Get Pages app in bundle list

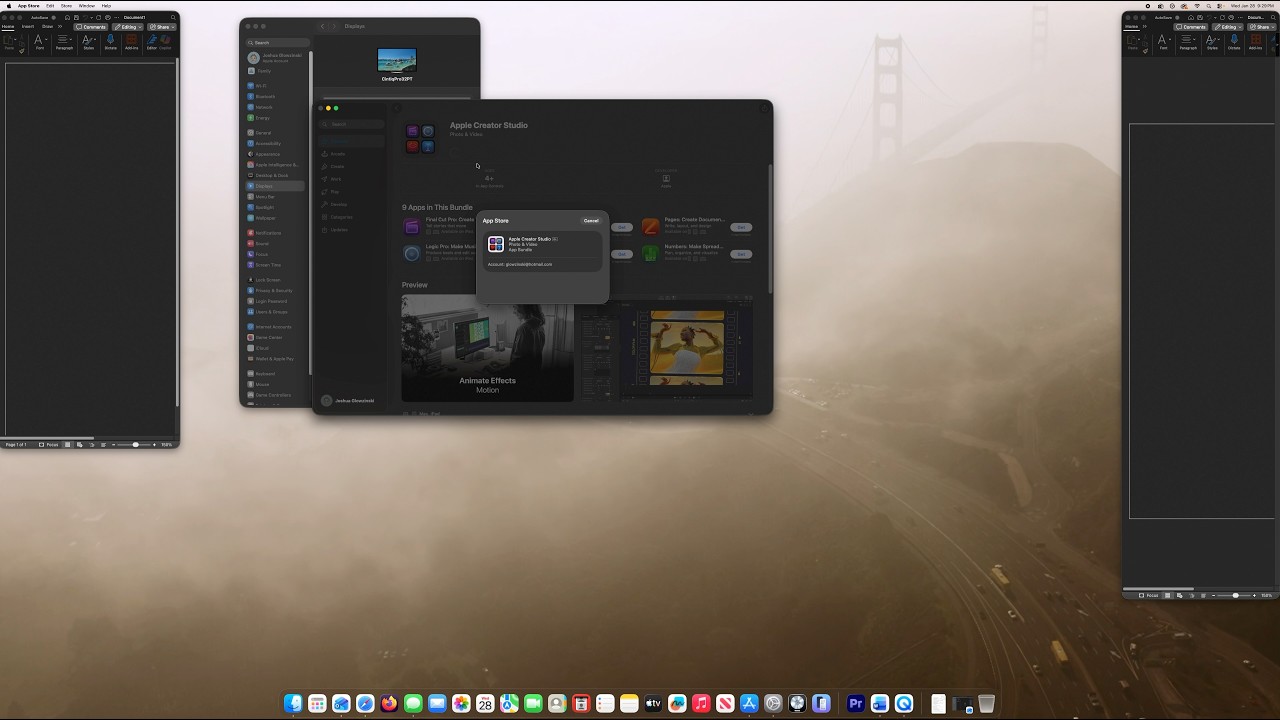click(741, 227)
